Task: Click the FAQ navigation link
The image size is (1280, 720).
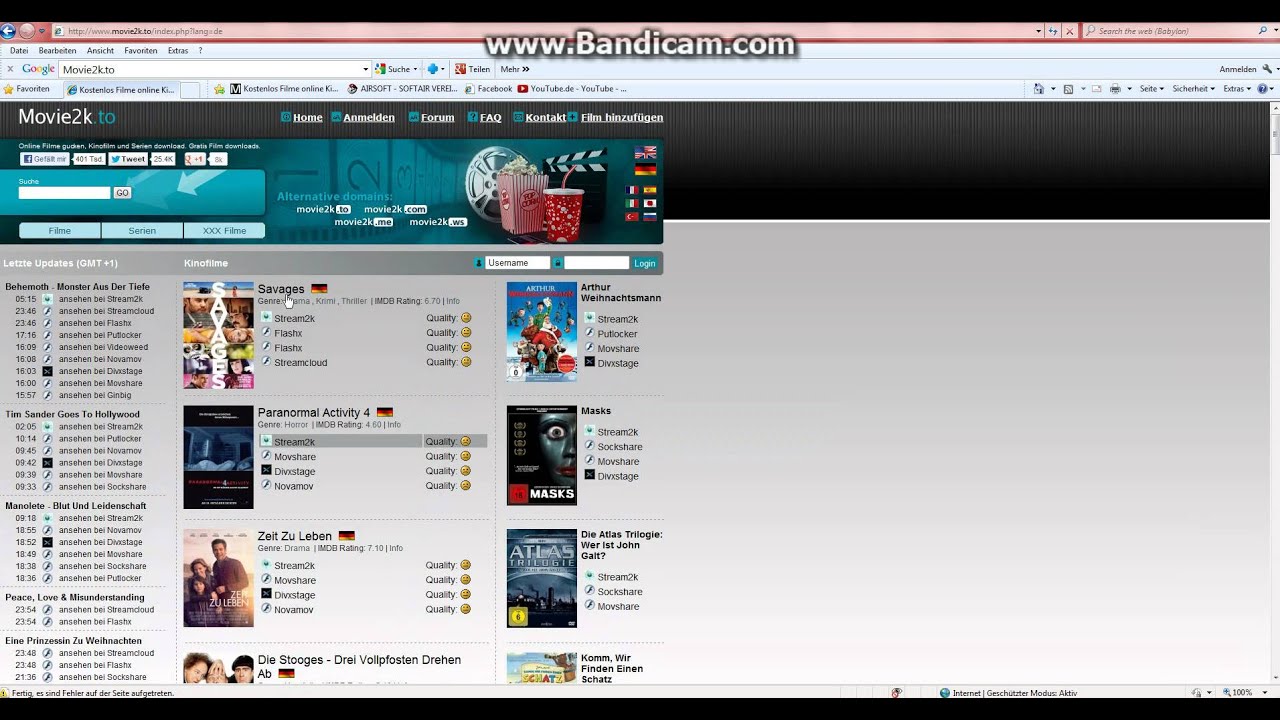Action: 490,117
